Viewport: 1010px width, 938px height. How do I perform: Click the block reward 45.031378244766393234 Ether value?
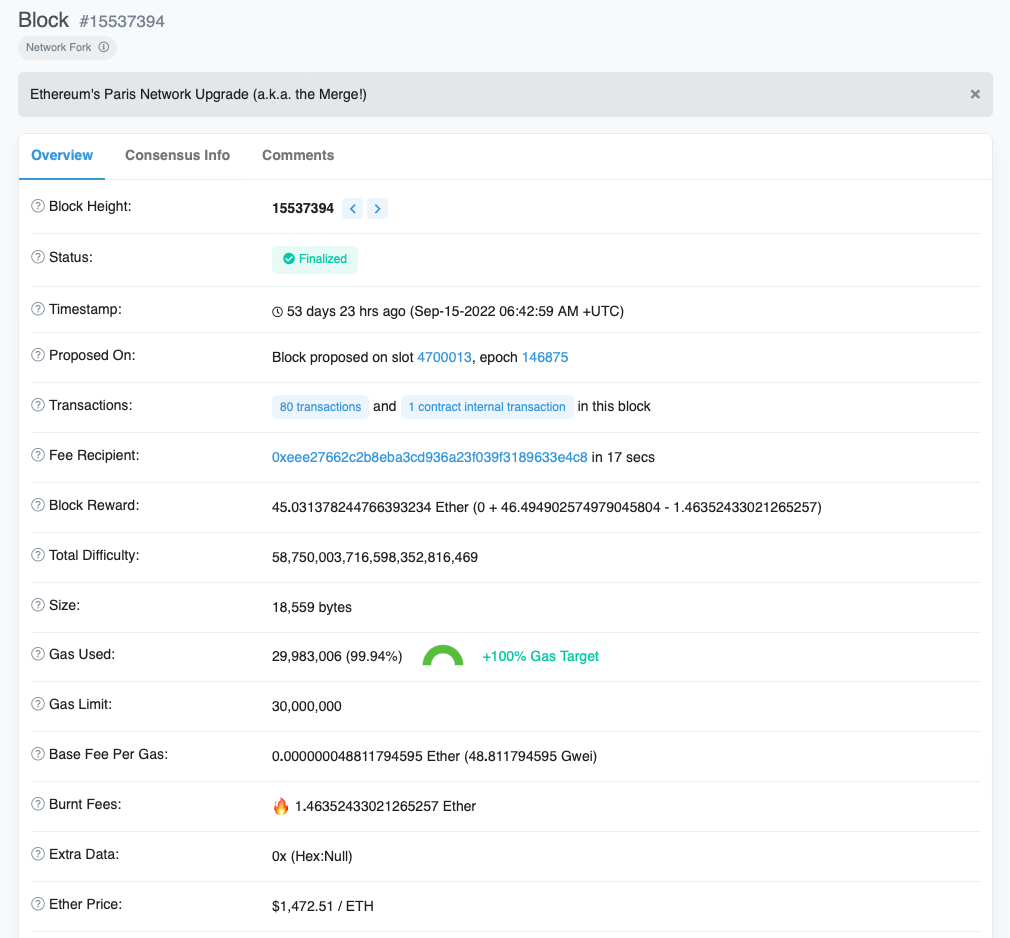pyautogui.click(x=370, y=508)
